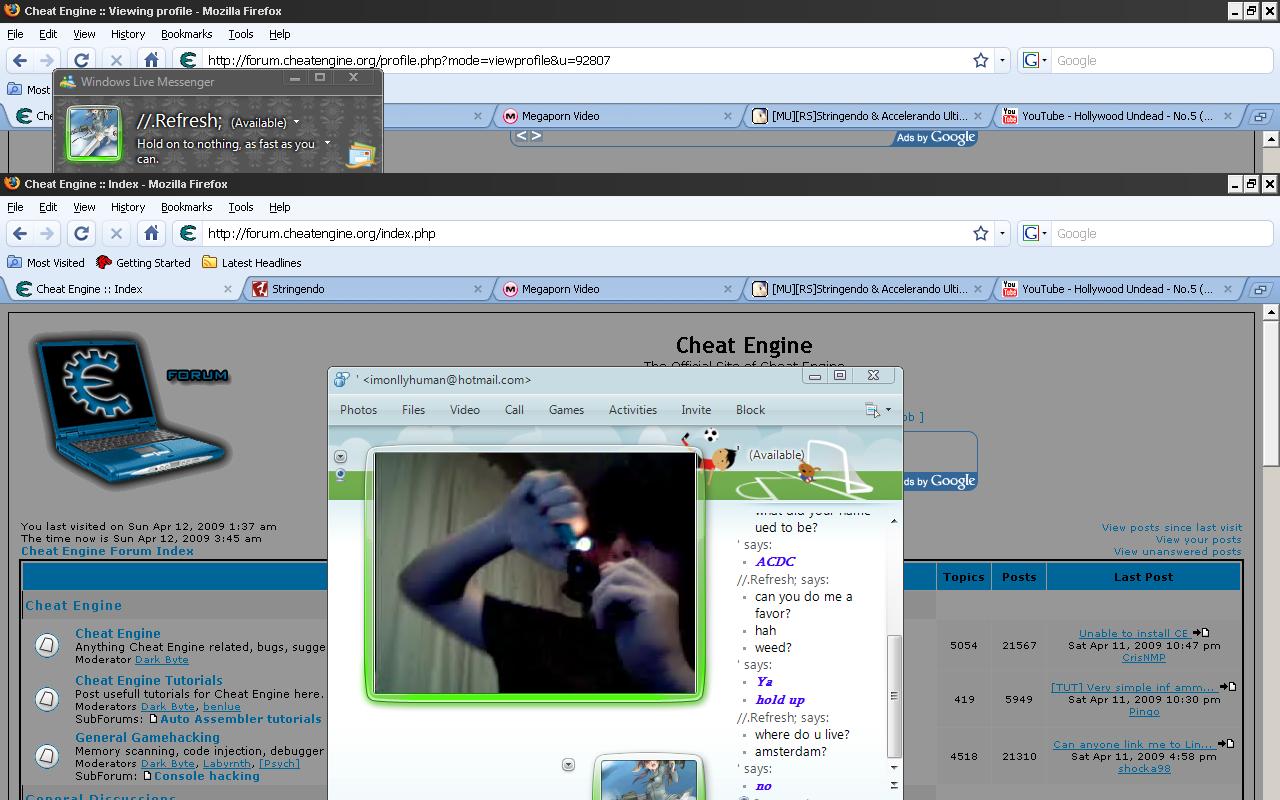Close the YouTube tab in the Index window
Screen dimensions: 1280x800
tap(1227, 289)
